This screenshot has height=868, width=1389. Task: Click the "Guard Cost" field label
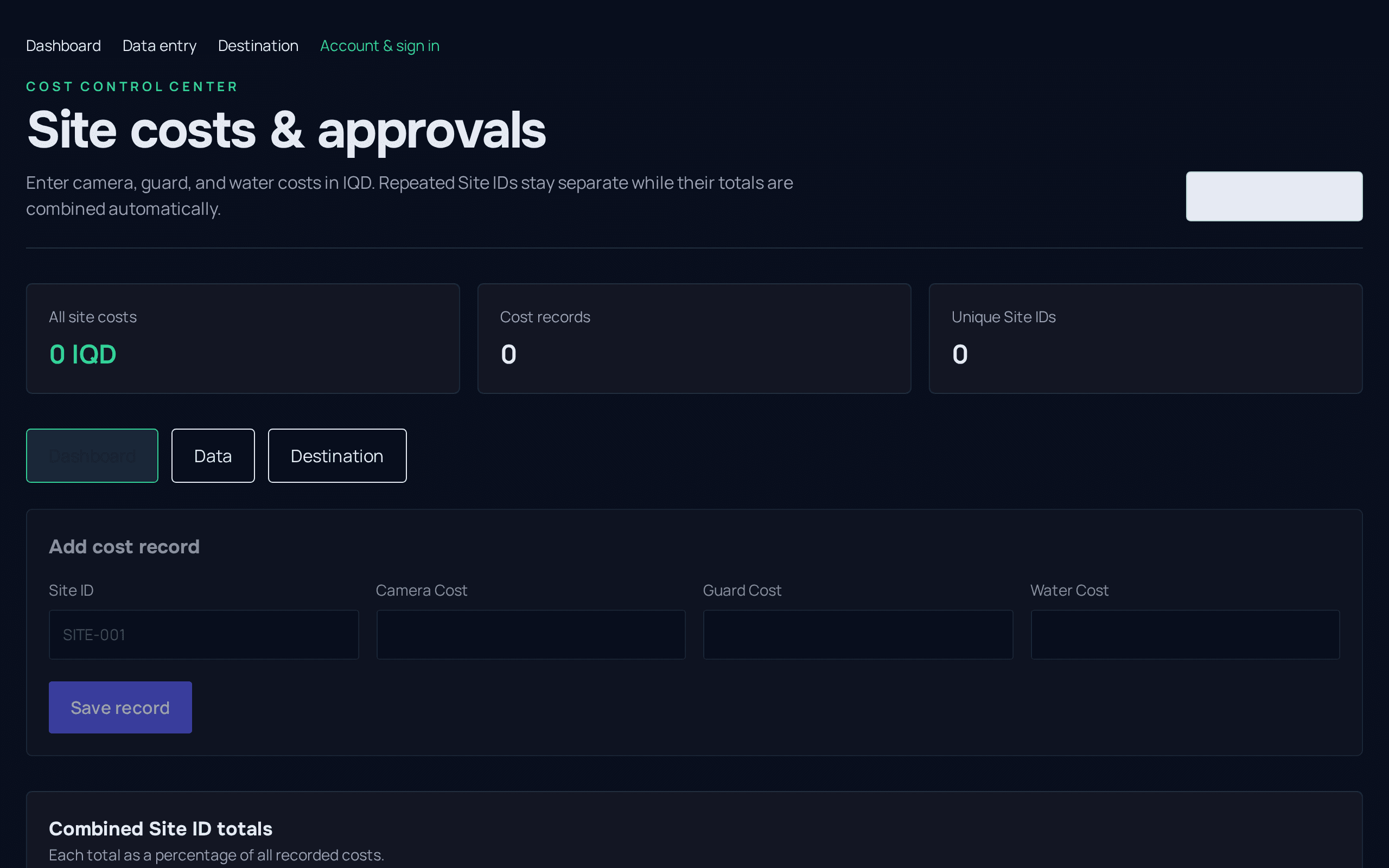tap(742, 590)
